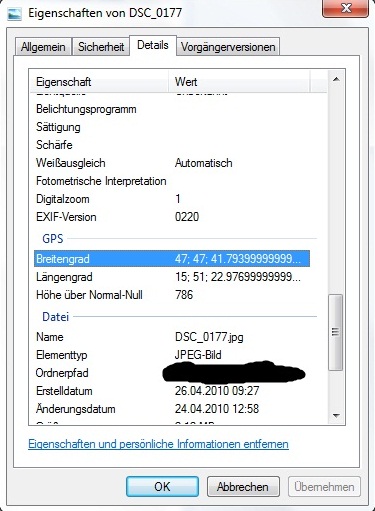Click the Automatisch value
This screenshot has height=511, width=375.
204,163
